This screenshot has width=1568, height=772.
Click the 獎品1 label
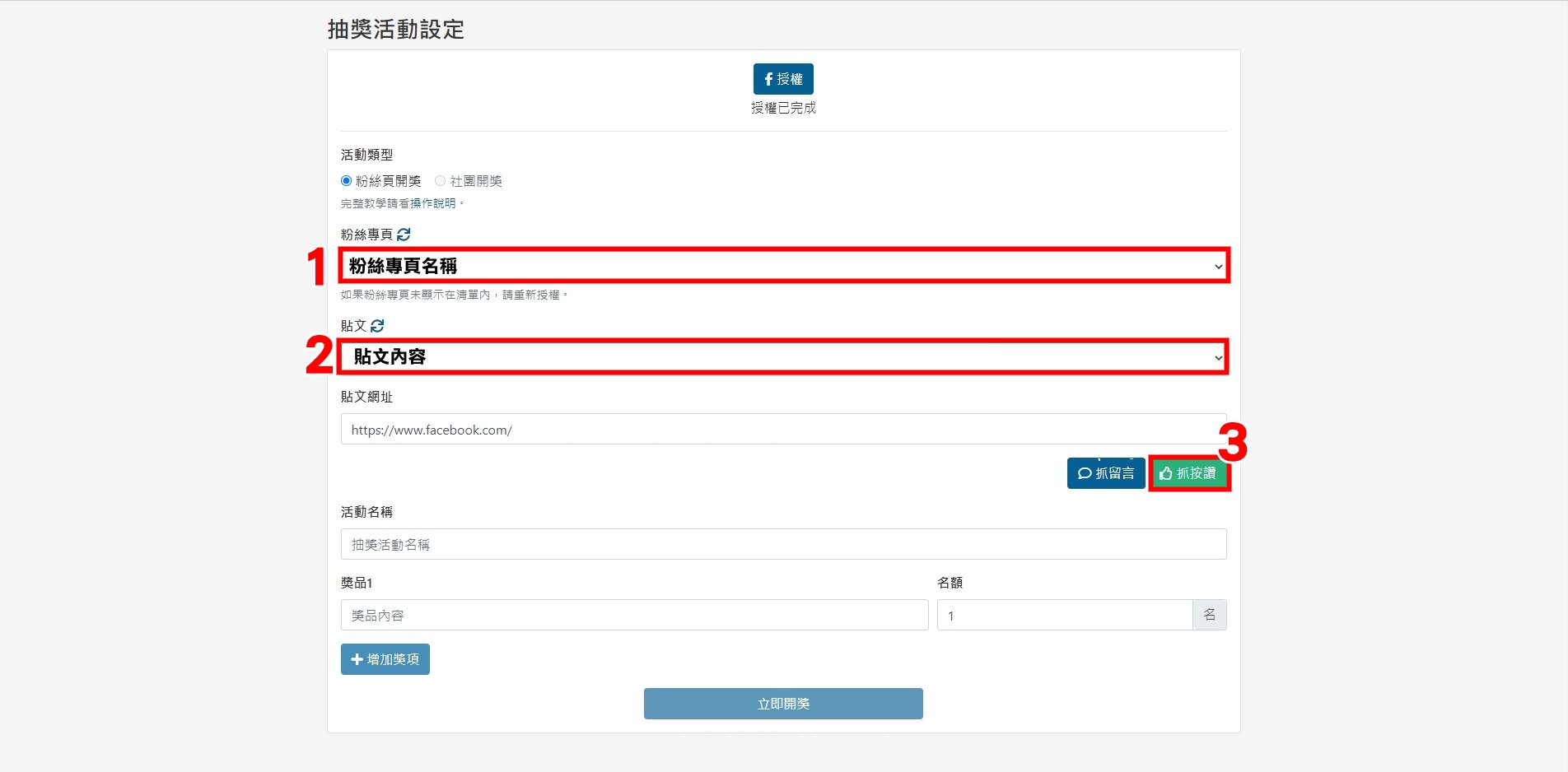coord(357,583)
